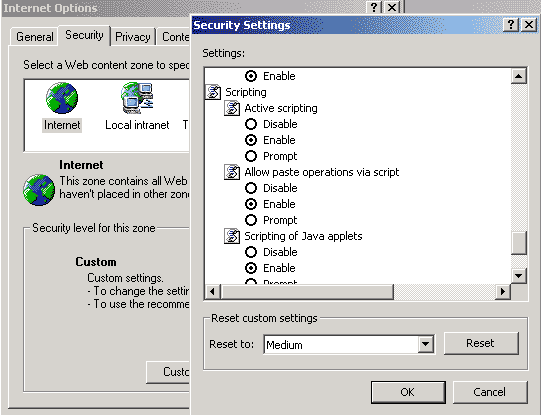Image resolution: width=541 pixels, height=415 pixels.
Task: Click the Reset button
Action: click(481, 343)
